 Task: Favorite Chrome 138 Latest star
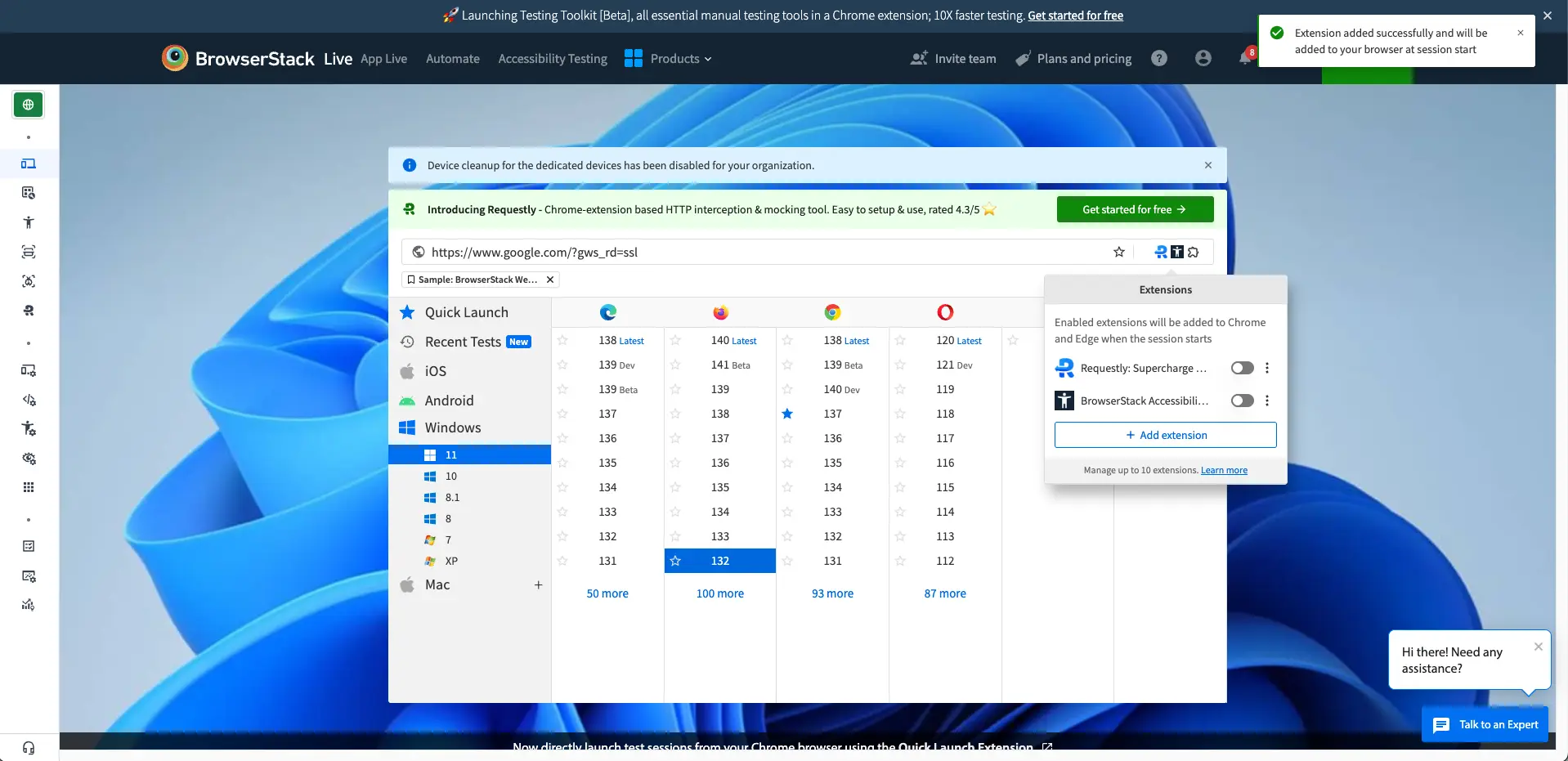coord(787,340)
